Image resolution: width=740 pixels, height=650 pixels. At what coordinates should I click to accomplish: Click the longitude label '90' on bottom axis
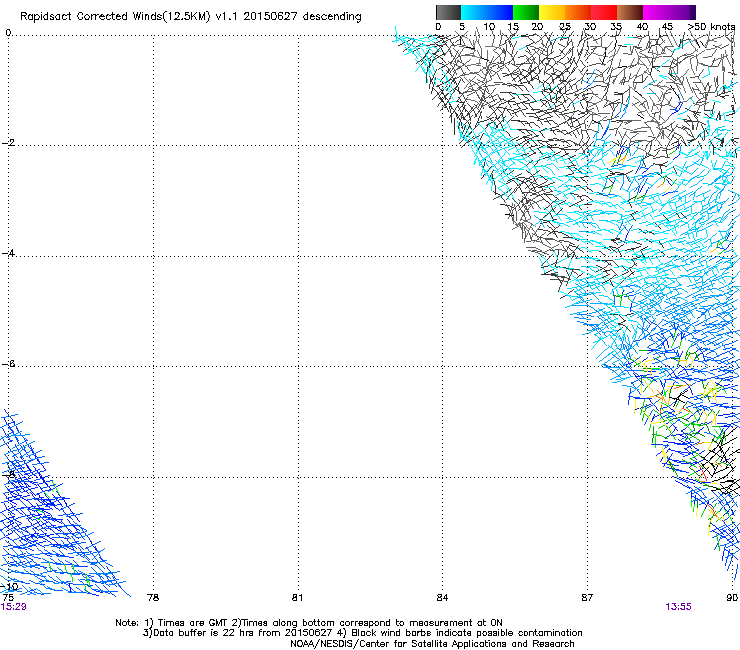(x=732, y=598)
